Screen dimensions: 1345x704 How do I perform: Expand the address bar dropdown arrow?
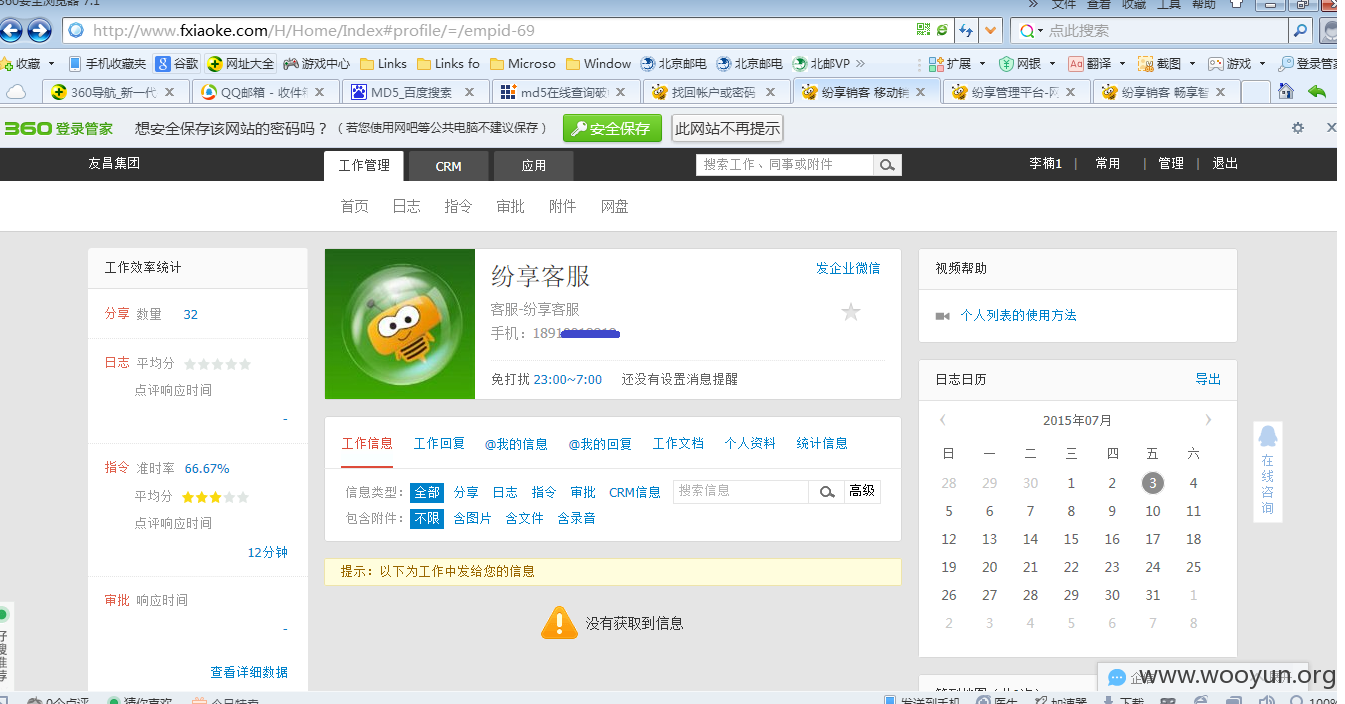(991, 31)
